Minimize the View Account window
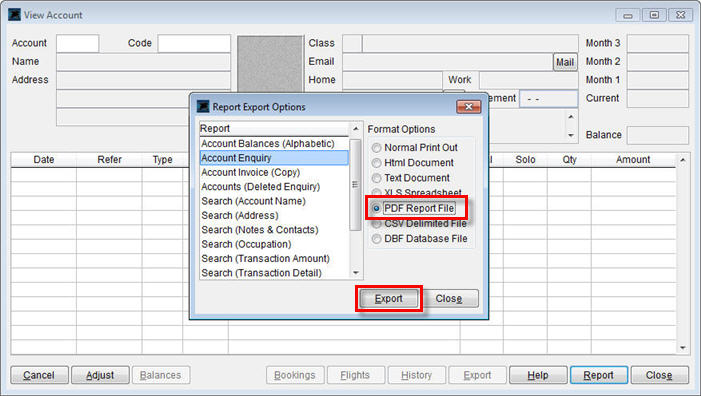701x396 pixels. click(628, 15)
